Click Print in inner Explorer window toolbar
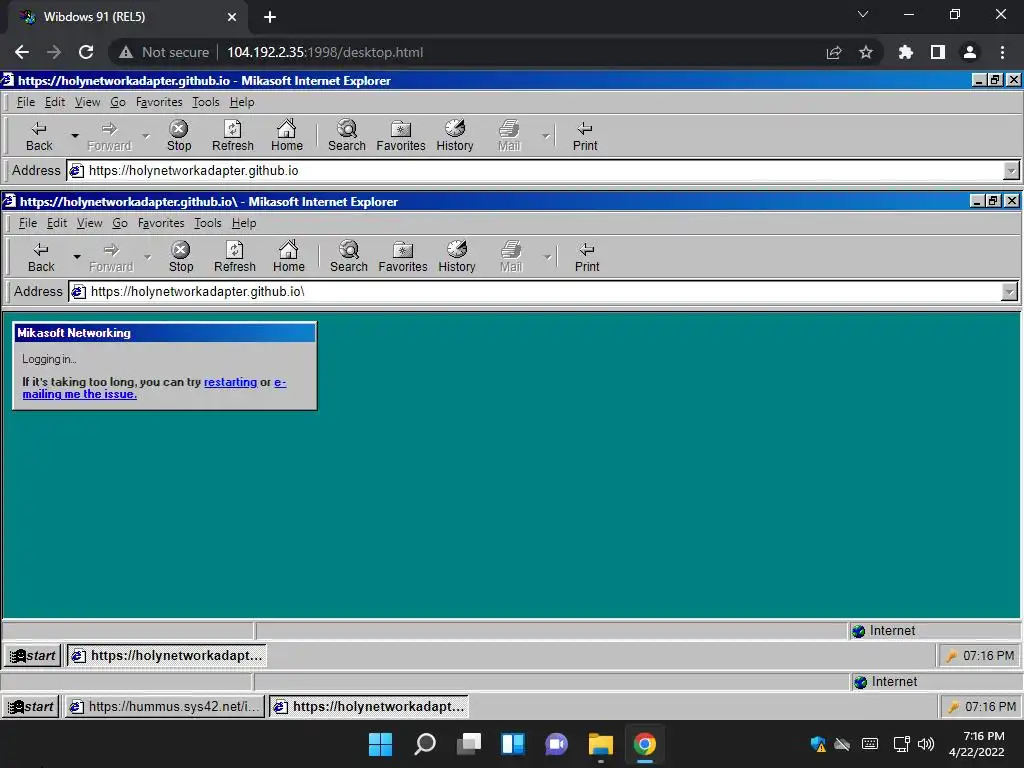Viewport: 1024px width, 768px height. [586, 257]
